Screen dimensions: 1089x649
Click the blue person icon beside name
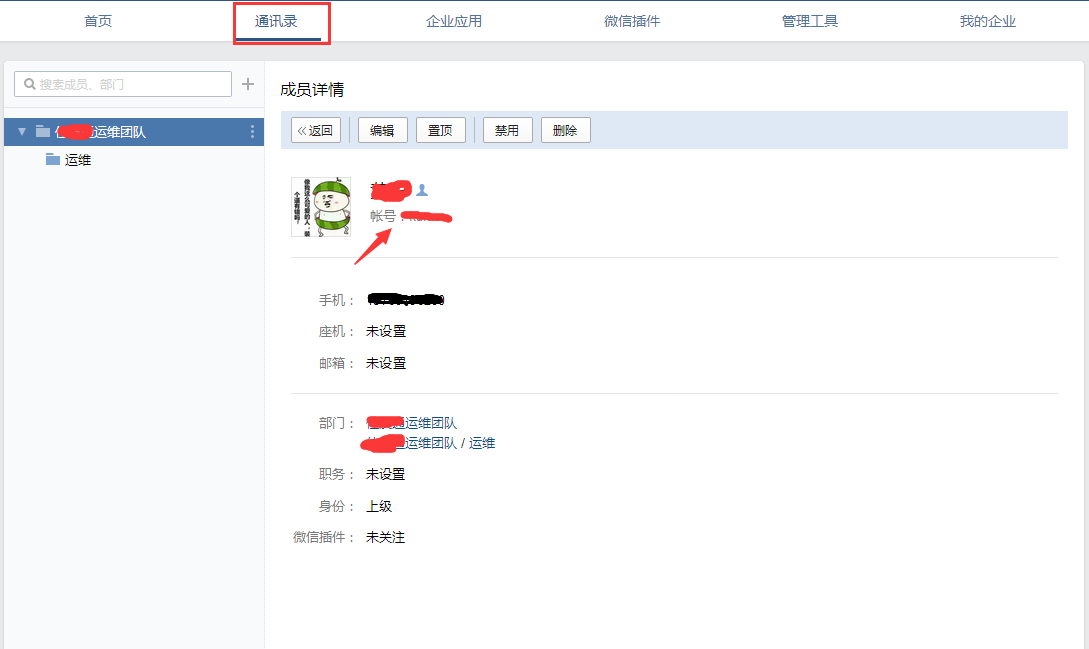point(422,190)
